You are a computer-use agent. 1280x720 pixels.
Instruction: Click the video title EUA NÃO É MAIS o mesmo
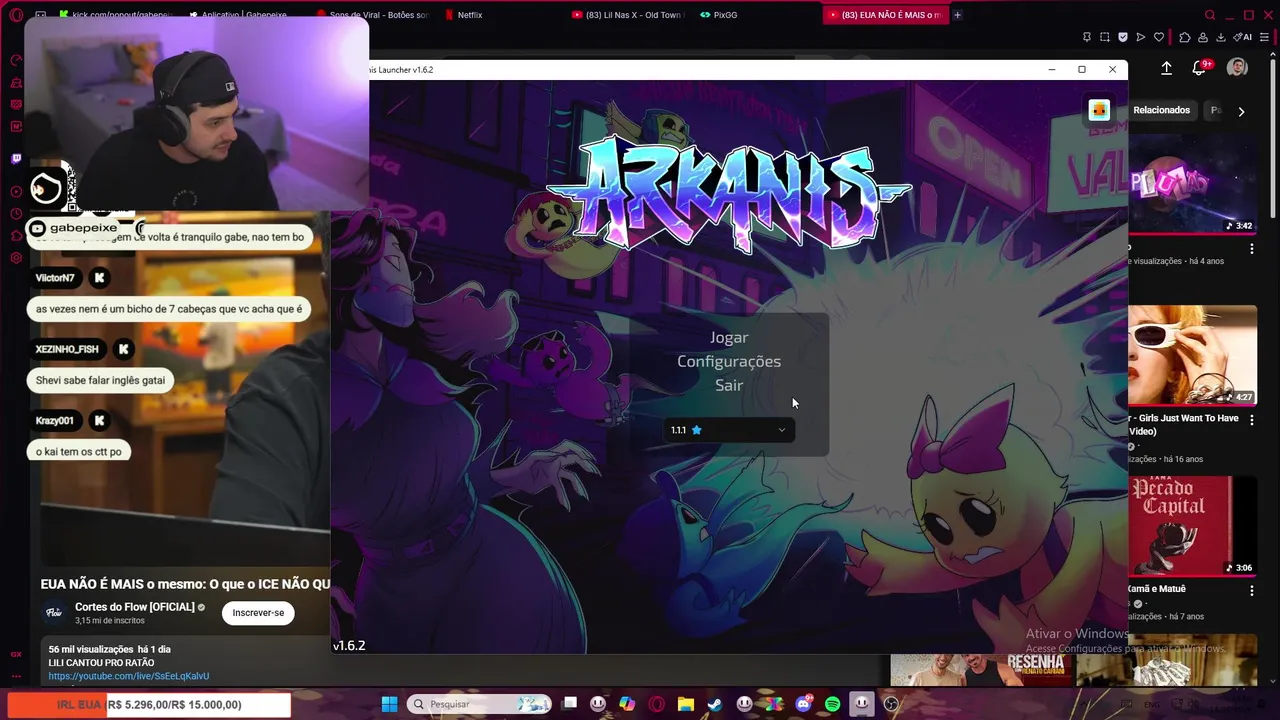[185, 584]
